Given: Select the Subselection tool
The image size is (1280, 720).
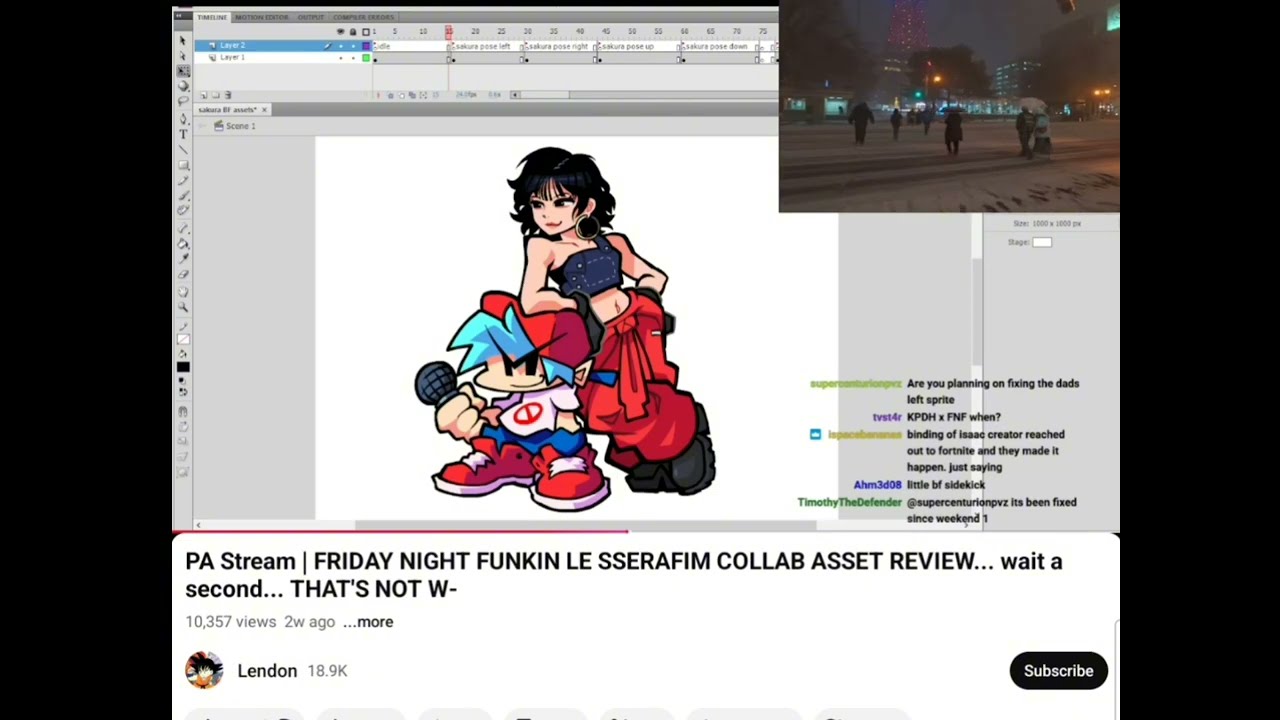Looking at the screenshot, I should 184,55.
